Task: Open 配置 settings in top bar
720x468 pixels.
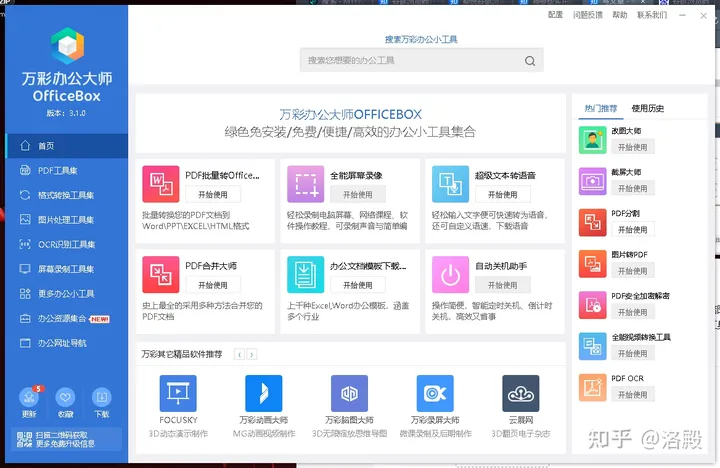Action: pyautogui.click(x=555, y=15)
